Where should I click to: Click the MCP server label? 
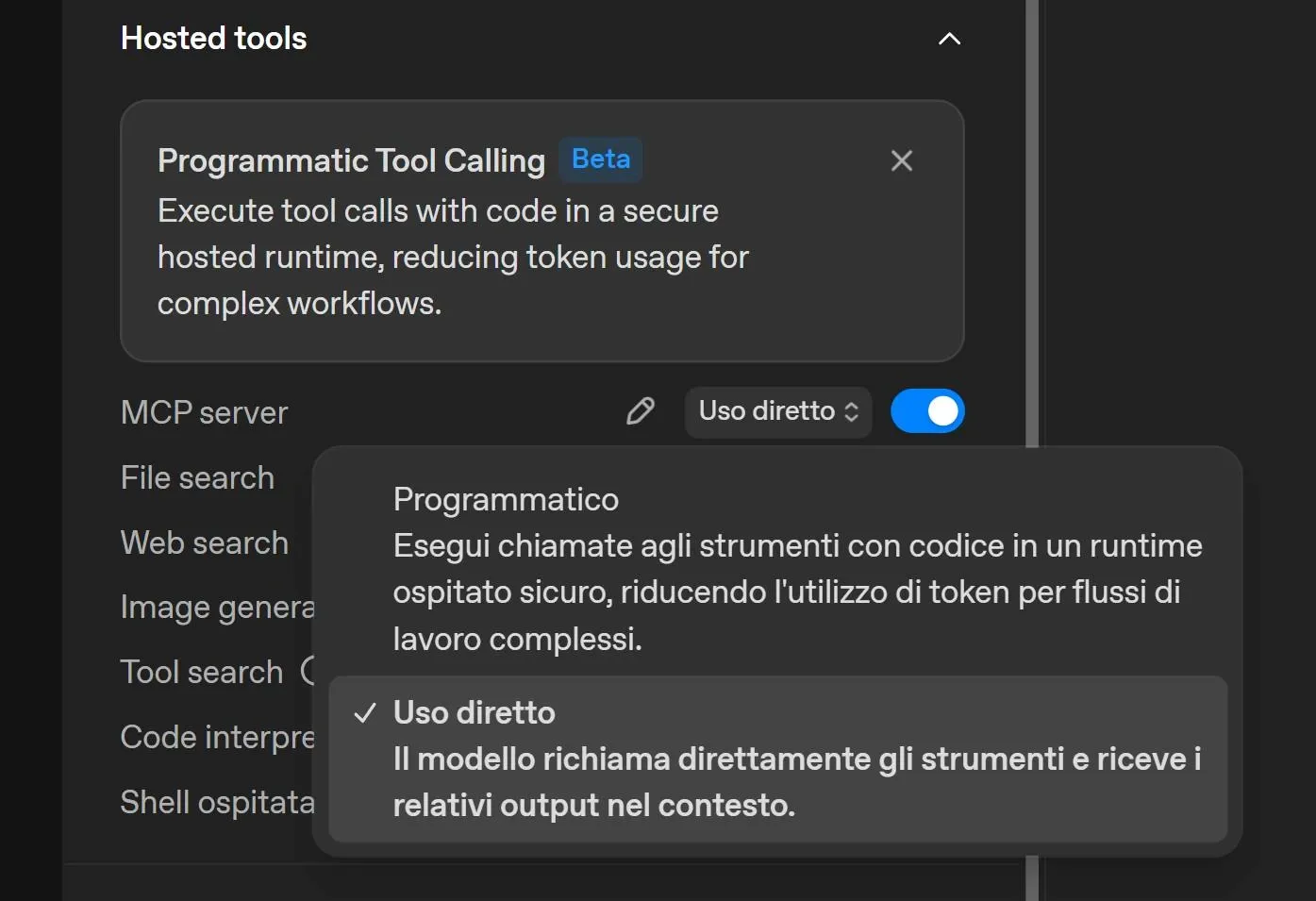(205, 412)
